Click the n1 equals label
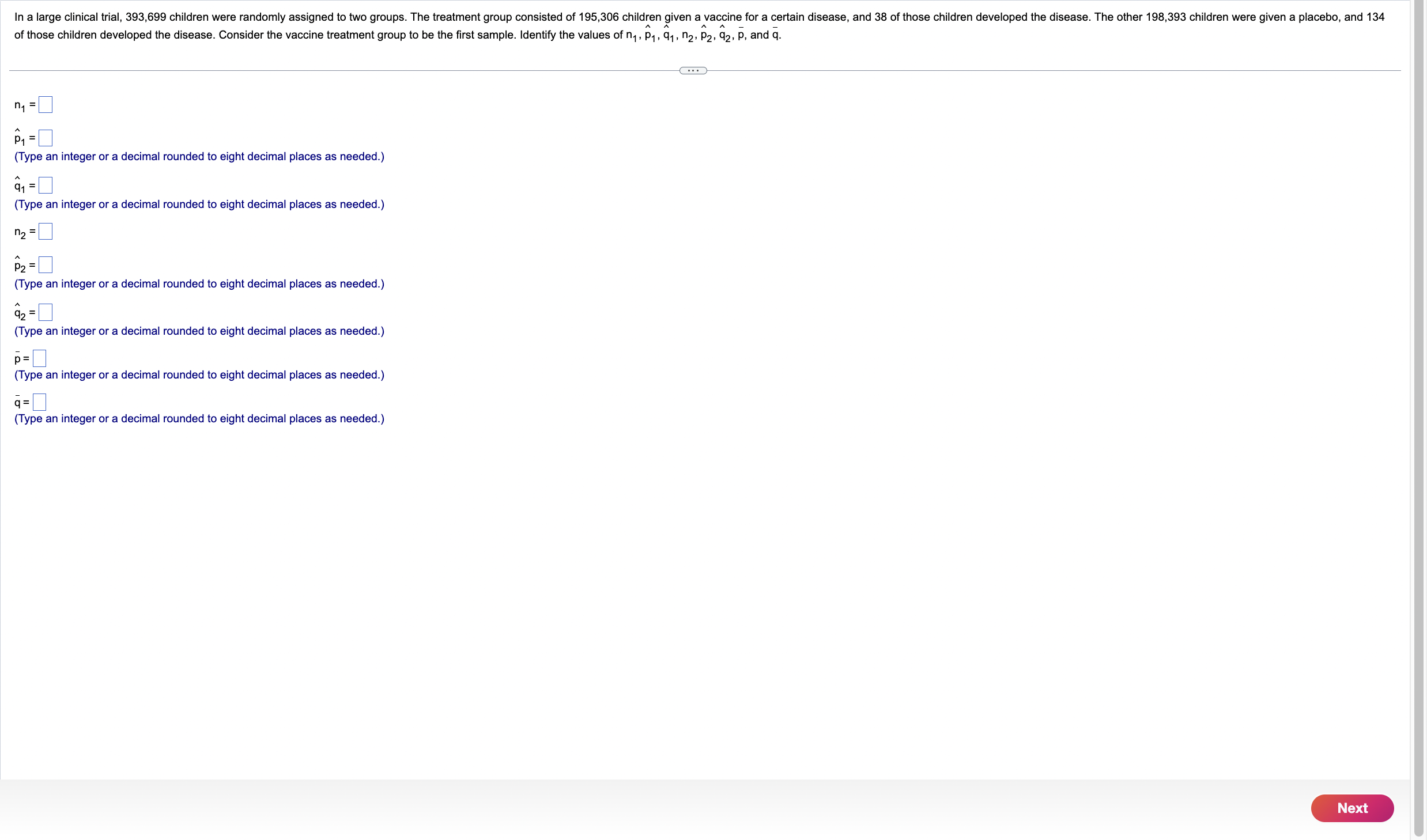The image size is (1427, 840). pos(23,105)
